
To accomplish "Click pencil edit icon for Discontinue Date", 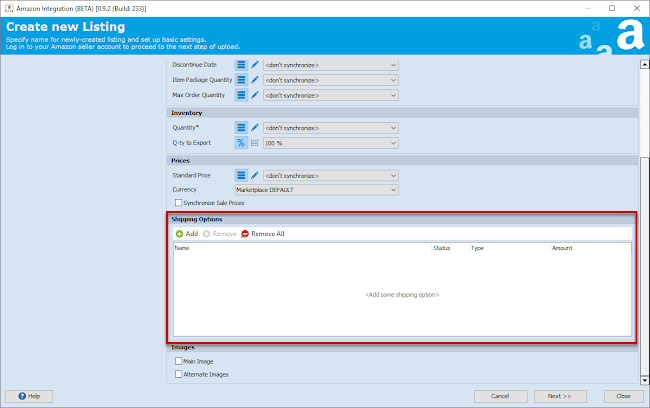I will (x=255, y=65).
